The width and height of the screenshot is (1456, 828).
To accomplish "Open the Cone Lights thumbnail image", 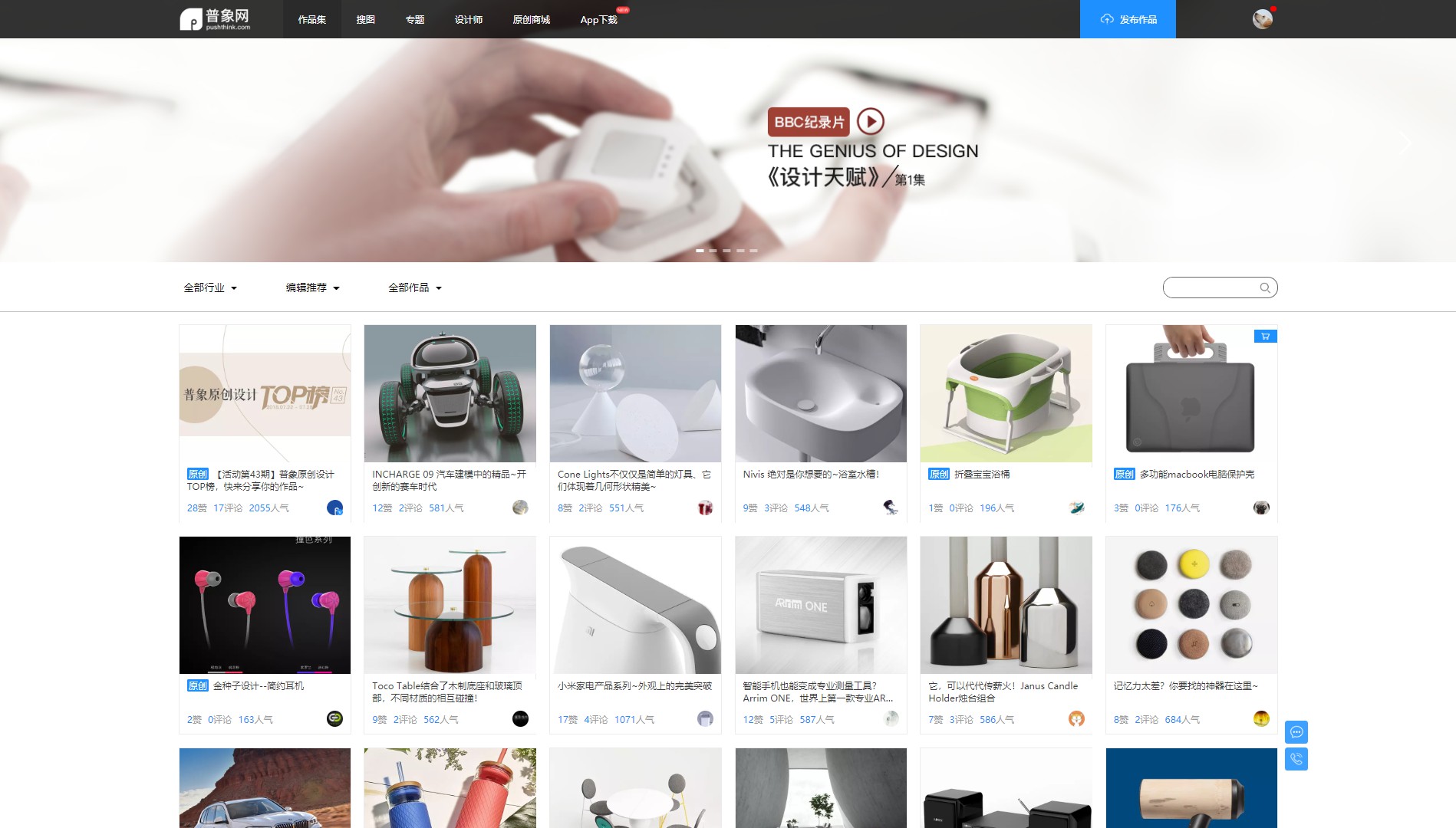I will (x=635, y=393).
